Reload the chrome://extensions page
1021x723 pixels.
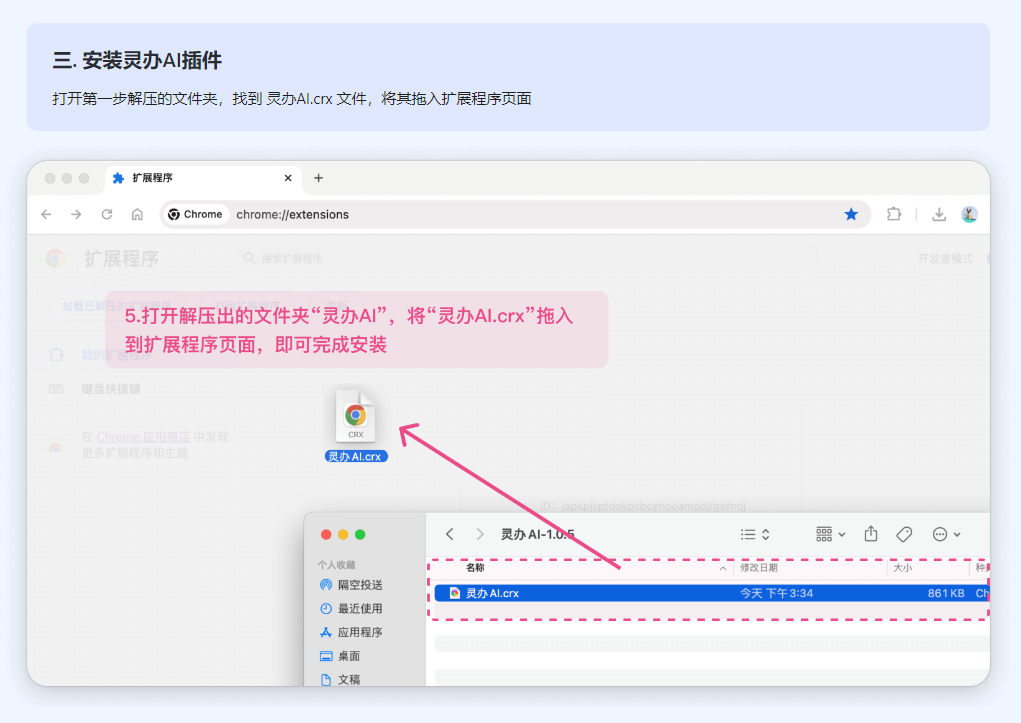point(107,214)
